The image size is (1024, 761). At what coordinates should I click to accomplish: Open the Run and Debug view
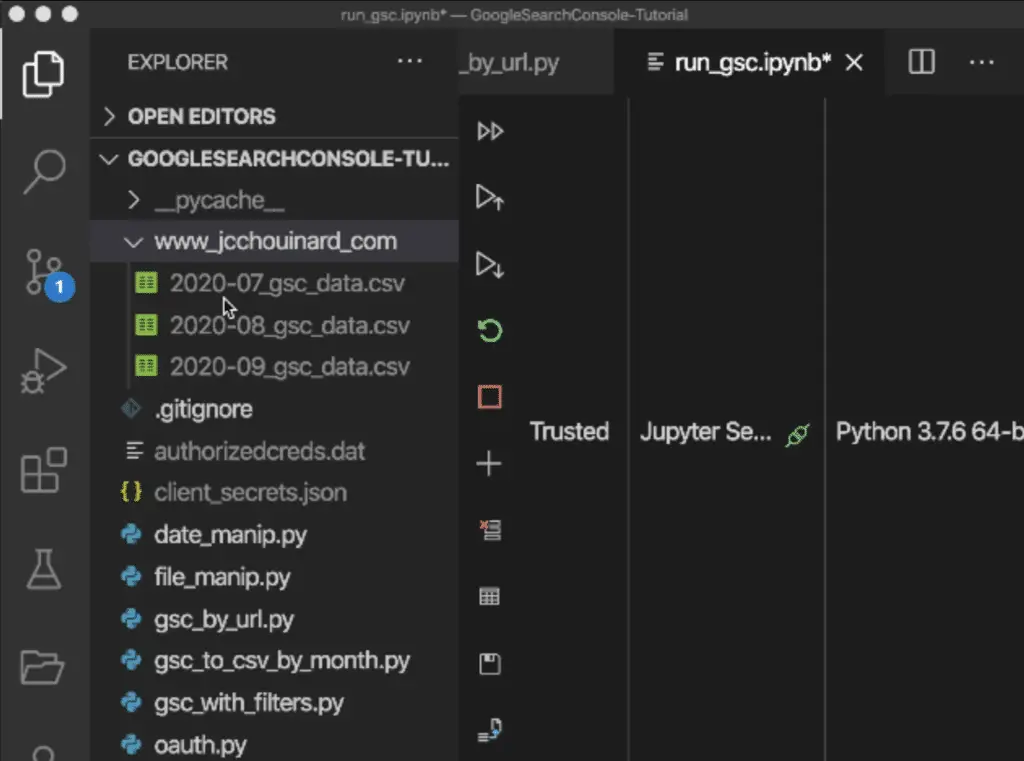[43, 370]
